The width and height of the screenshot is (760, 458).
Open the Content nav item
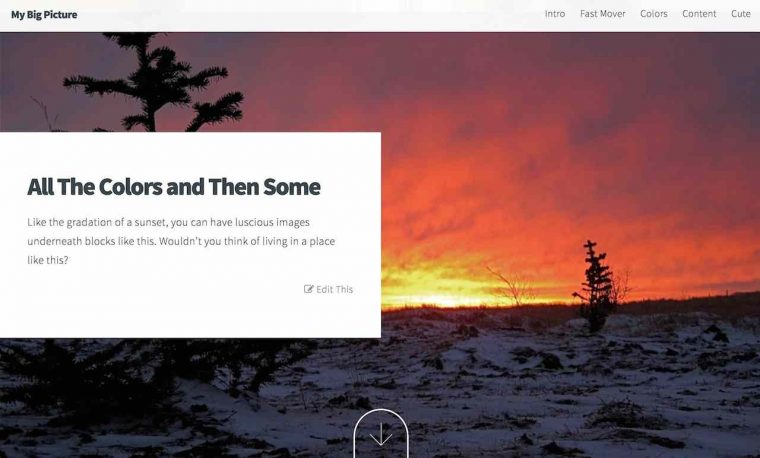699,14
